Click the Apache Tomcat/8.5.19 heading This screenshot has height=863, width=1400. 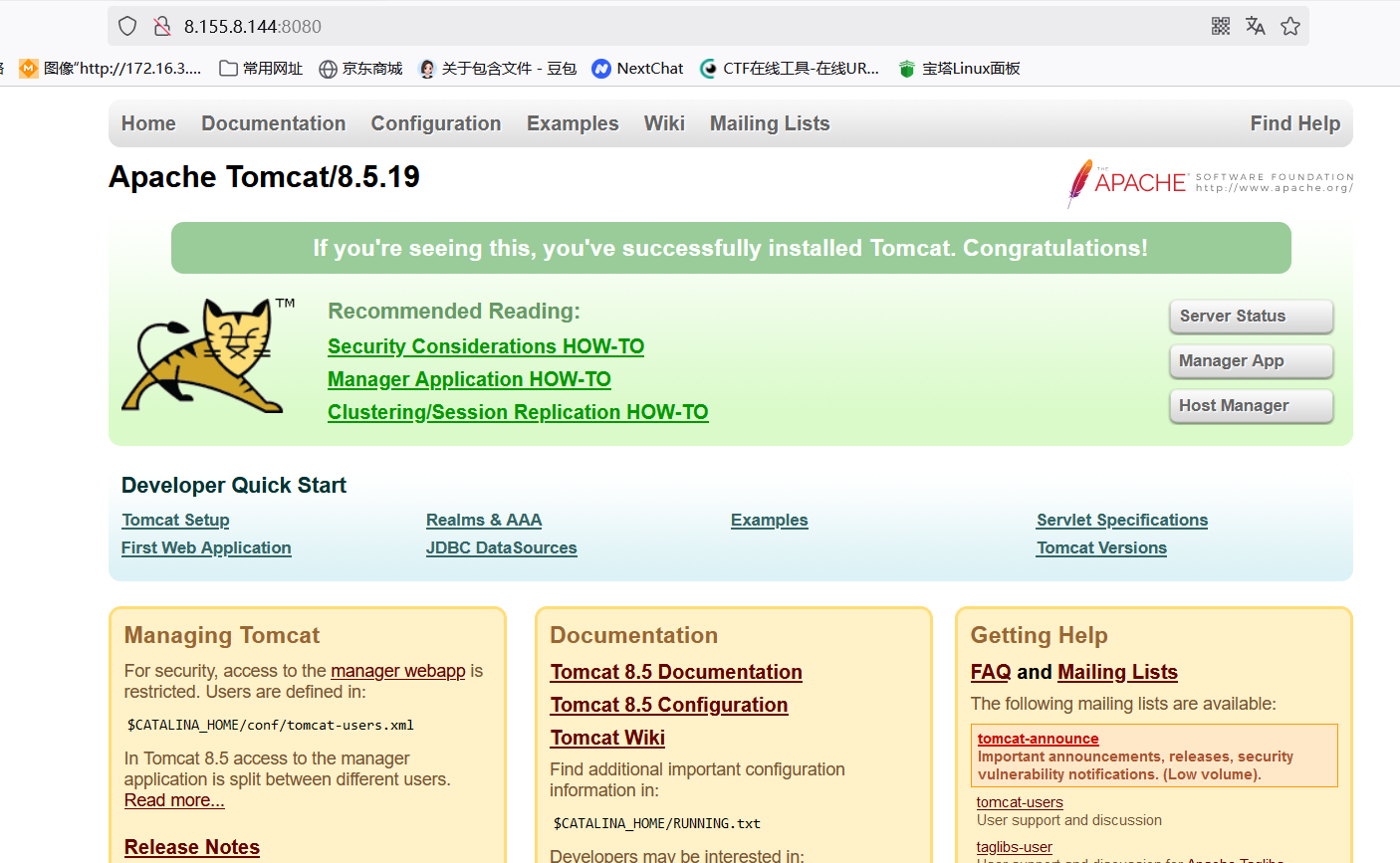pos(264,177)
